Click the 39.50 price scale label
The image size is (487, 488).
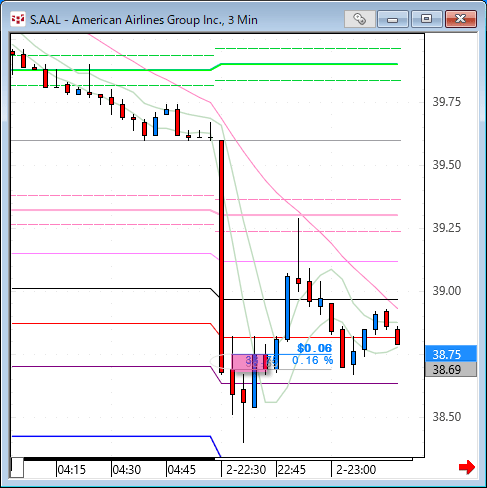tap(447, 165)
